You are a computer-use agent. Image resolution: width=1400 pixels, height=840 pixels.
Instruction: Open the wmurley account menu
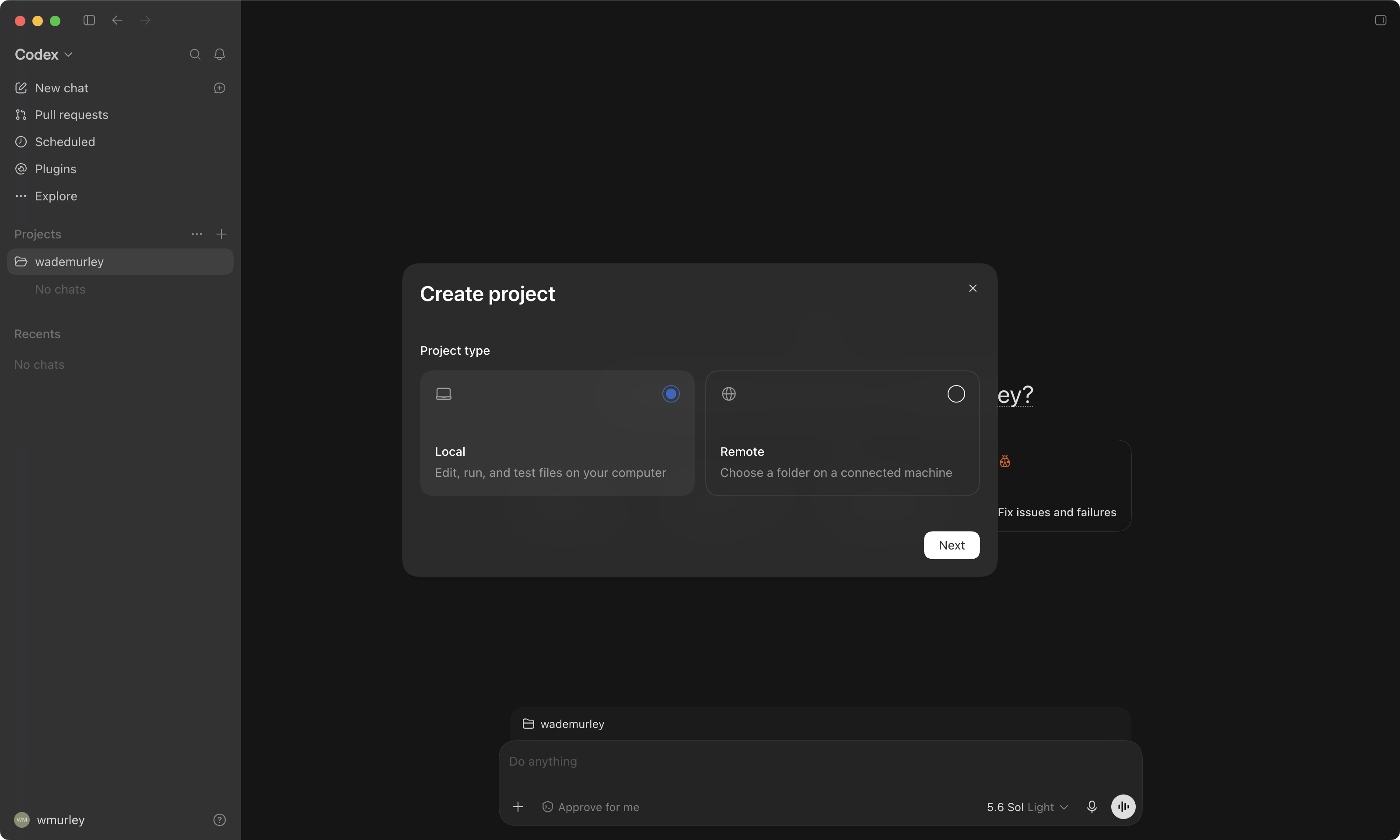pos(50,819)
